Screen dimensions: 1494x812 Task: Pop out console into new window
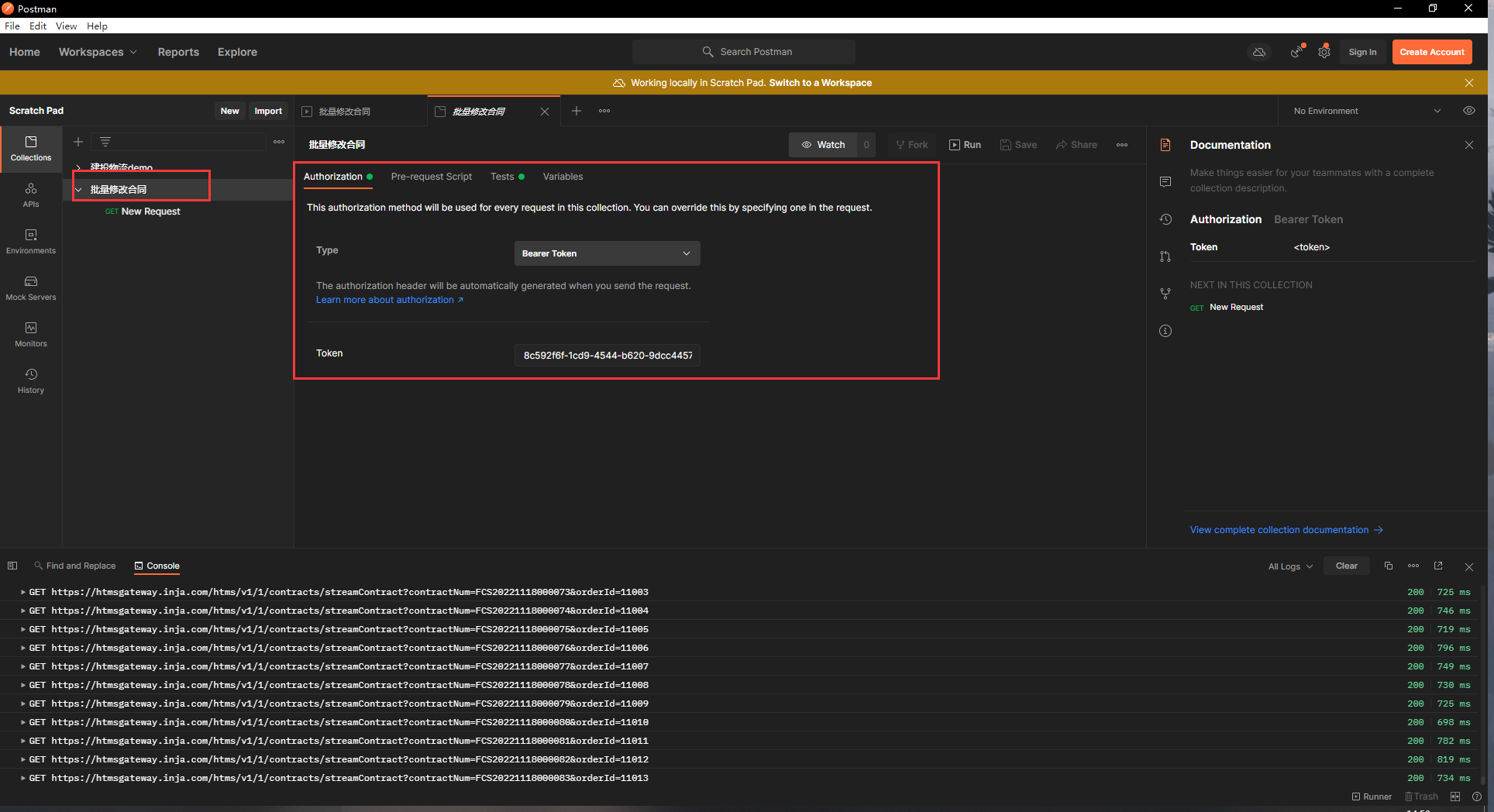pyautogui.click(x=1438, y=566)
